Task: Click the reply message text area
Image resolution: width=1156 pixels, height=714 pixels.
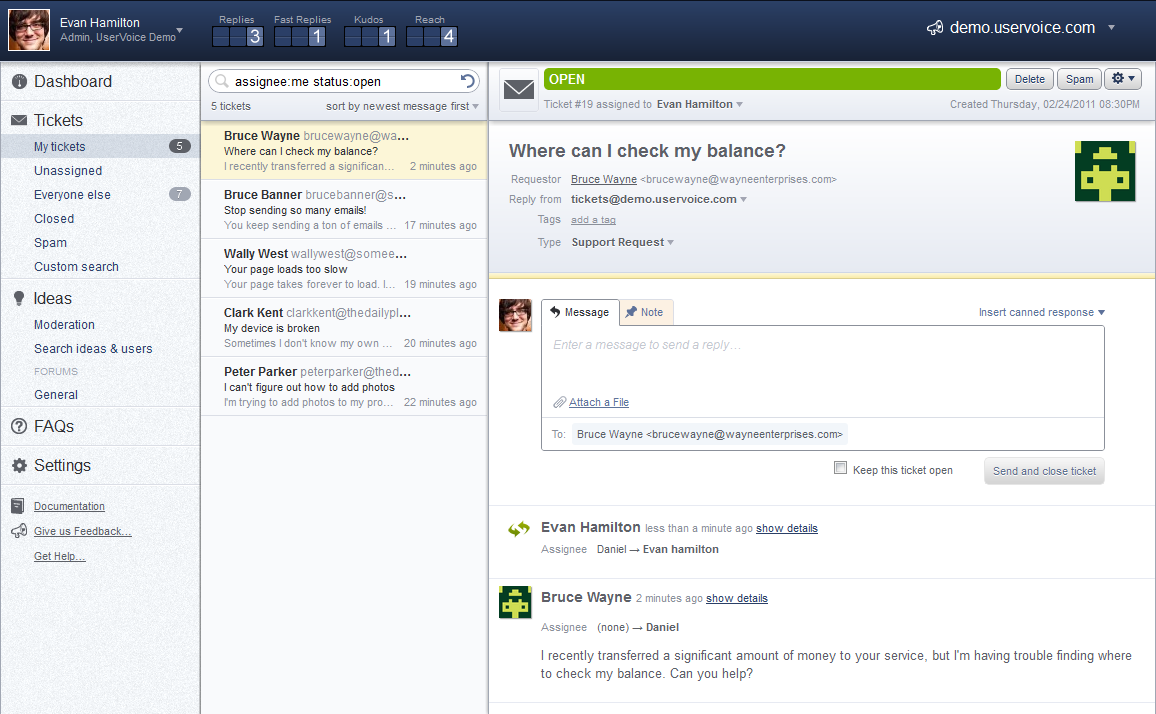Action: (x=822, y=360)
